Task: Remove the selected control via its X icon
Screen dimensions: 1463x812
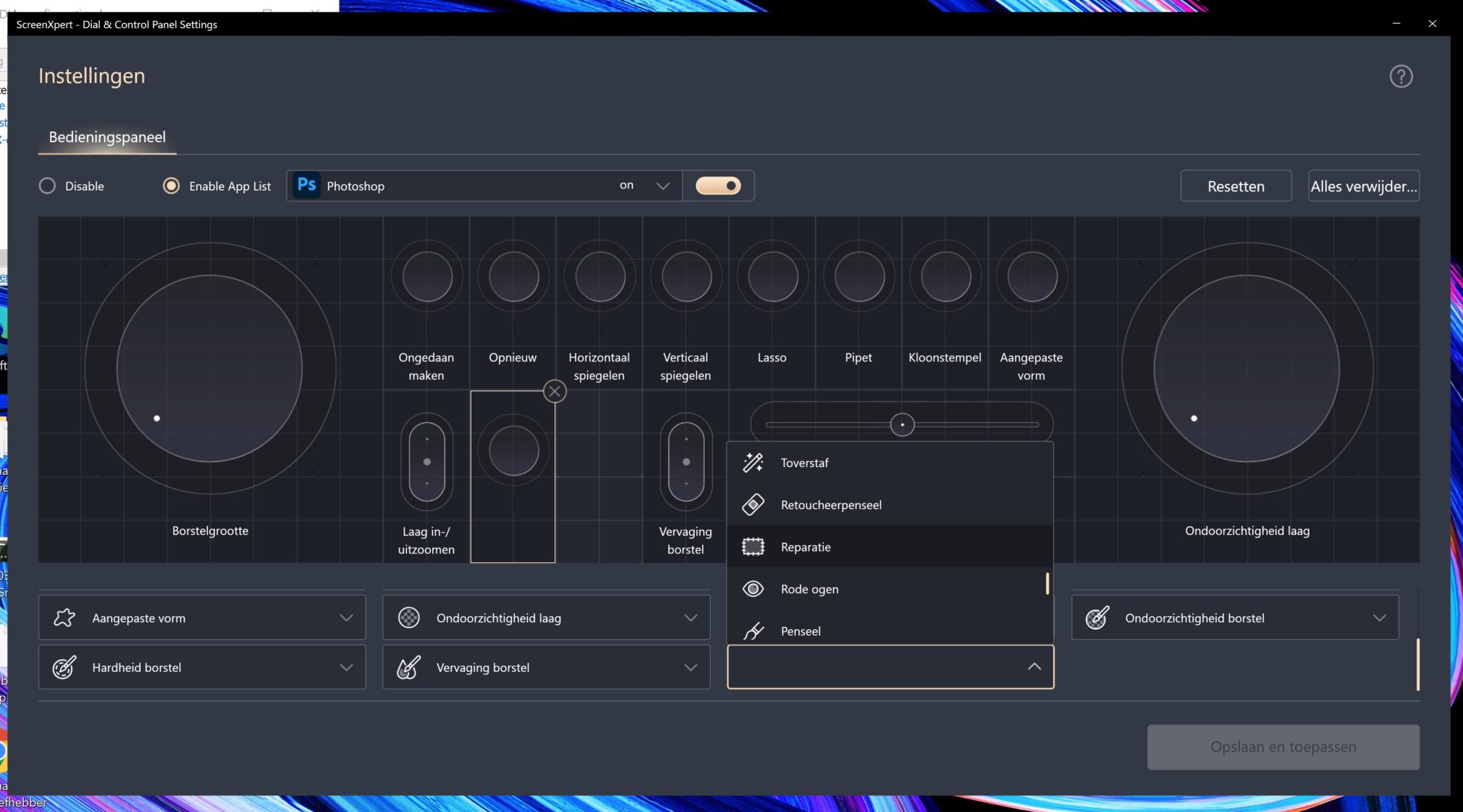Action: [x=554, y=391]
